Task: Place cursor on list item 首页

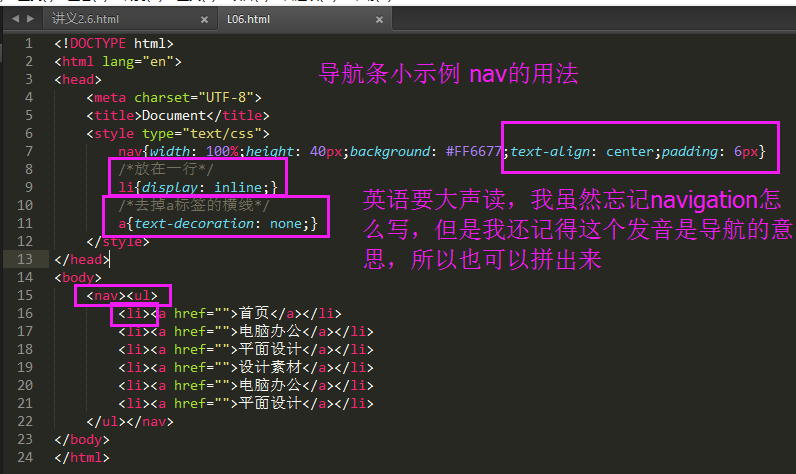Action: pyautogui.click(x=229, y=314)
